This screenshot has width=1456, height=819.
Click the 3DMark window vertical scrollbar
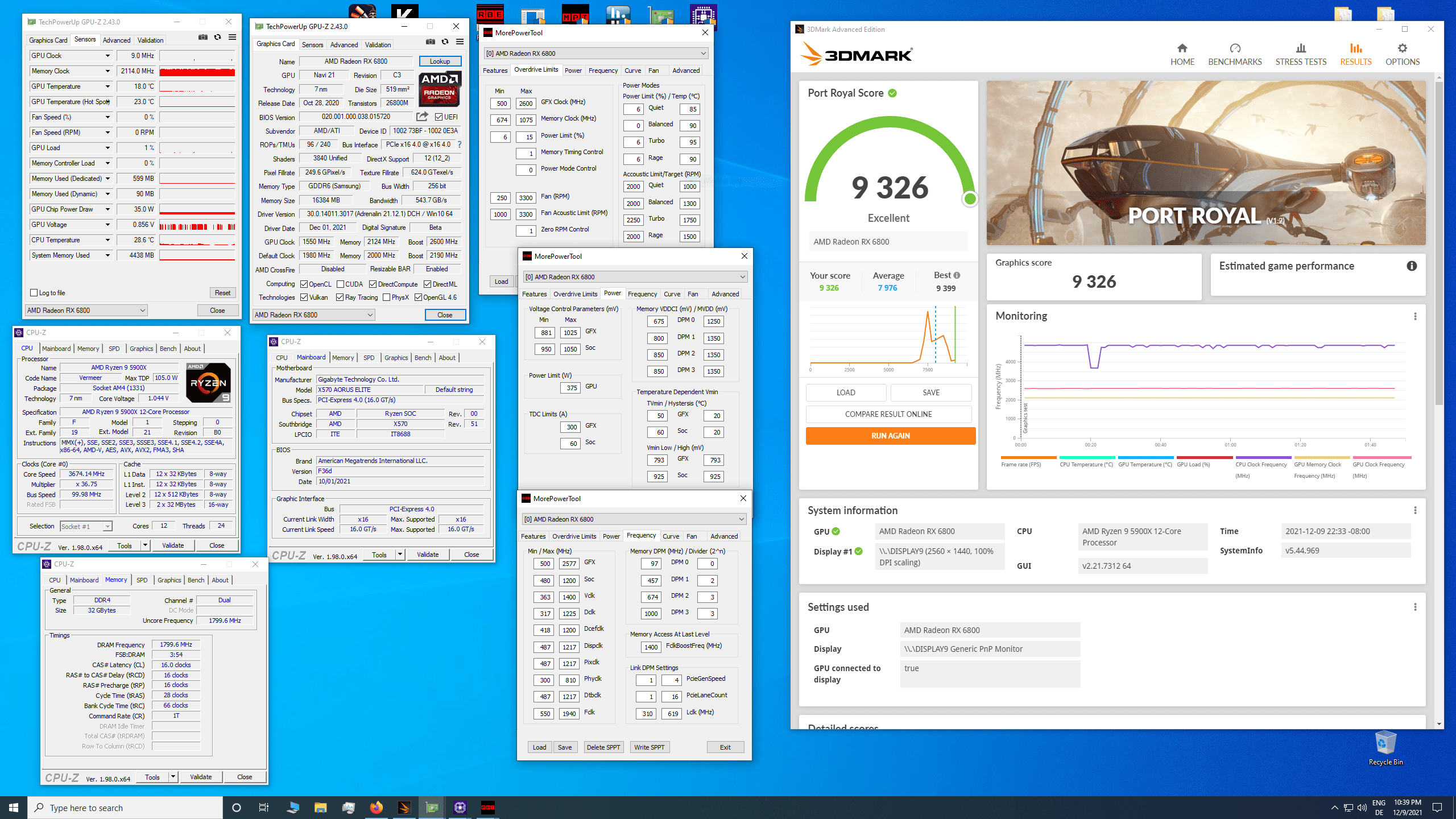[1439, 243]
